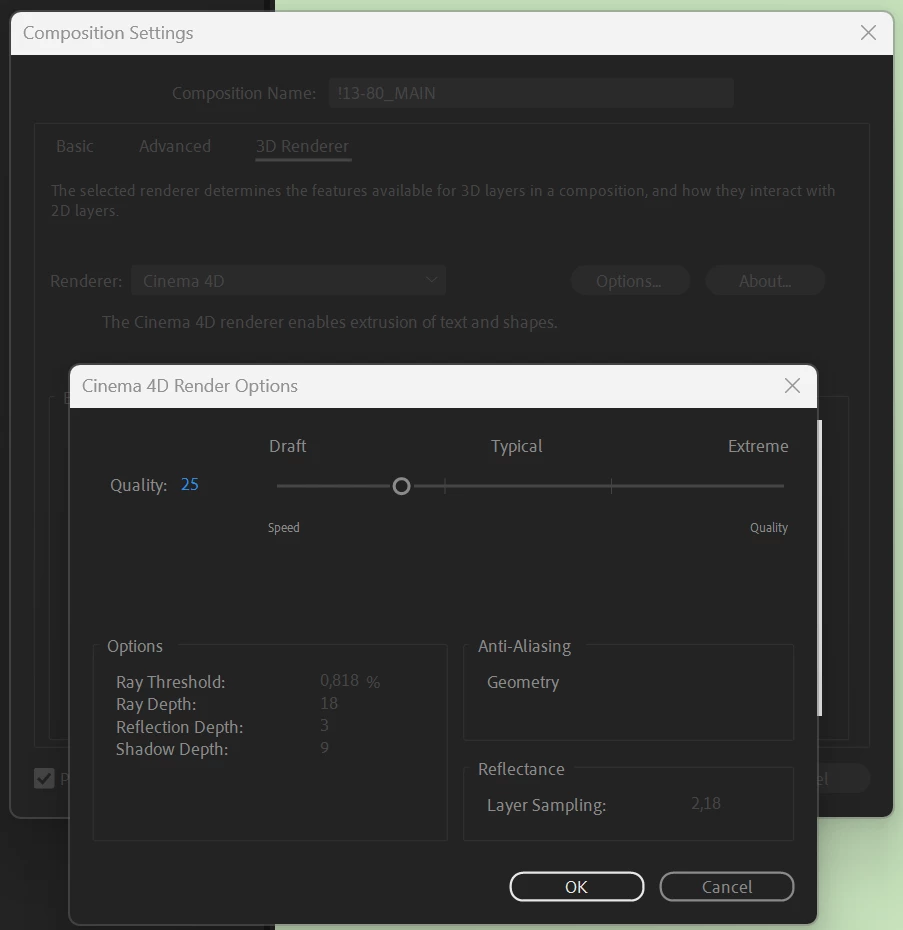The width and height of the screenshot is (903, 930).
Task: Switch to the Advanced tab
Action: (x=175, y=146)
